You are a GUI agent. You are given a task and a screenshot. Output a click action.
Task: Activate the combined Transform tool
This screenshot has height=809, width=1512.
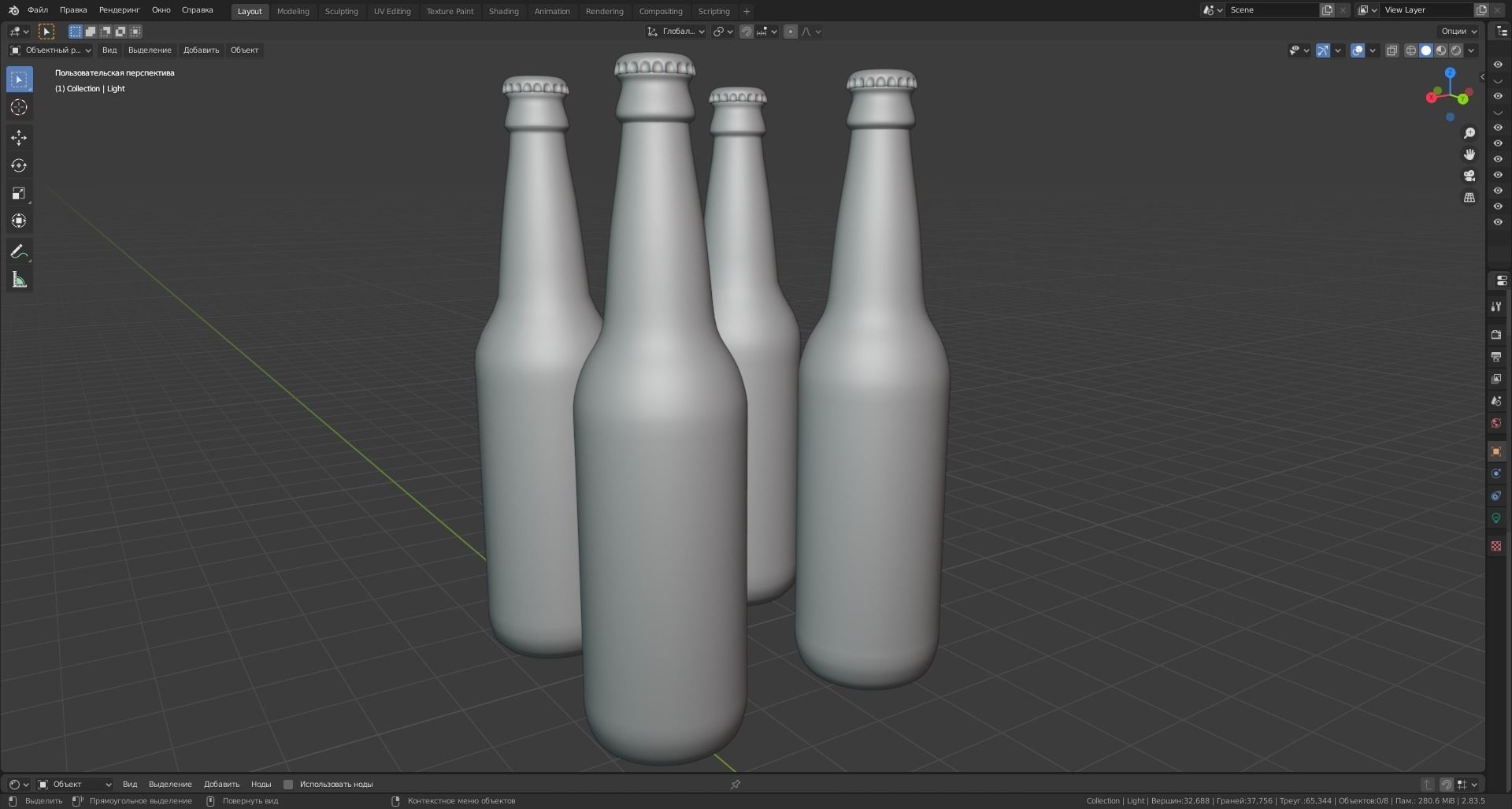(x=19, y=221)
